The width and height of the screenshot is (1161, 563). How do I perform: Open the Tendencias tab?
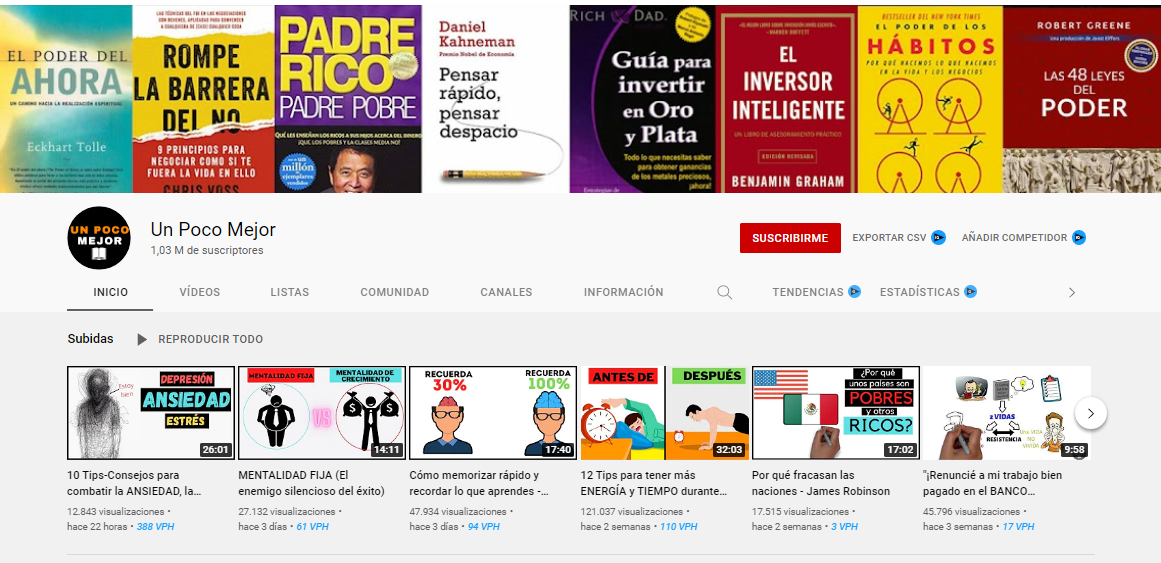coord(808,292)
